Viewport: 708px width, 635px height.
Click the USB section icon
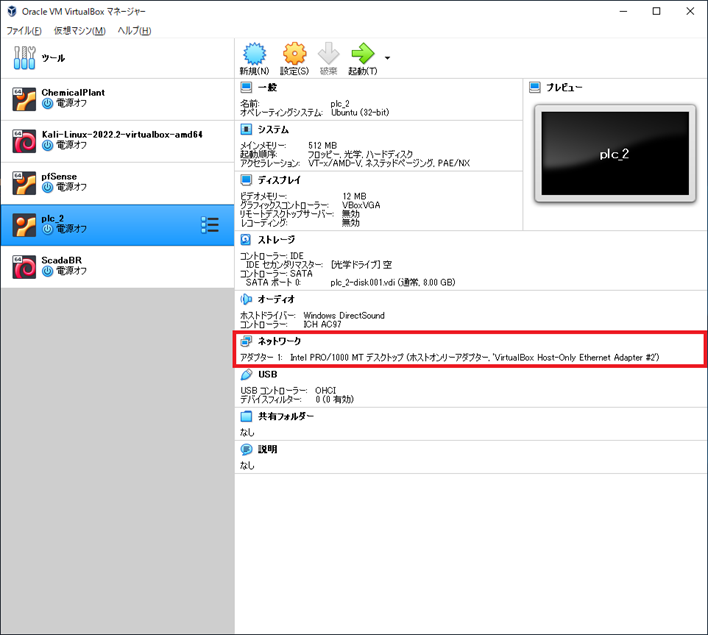click(x=246, y=374)
